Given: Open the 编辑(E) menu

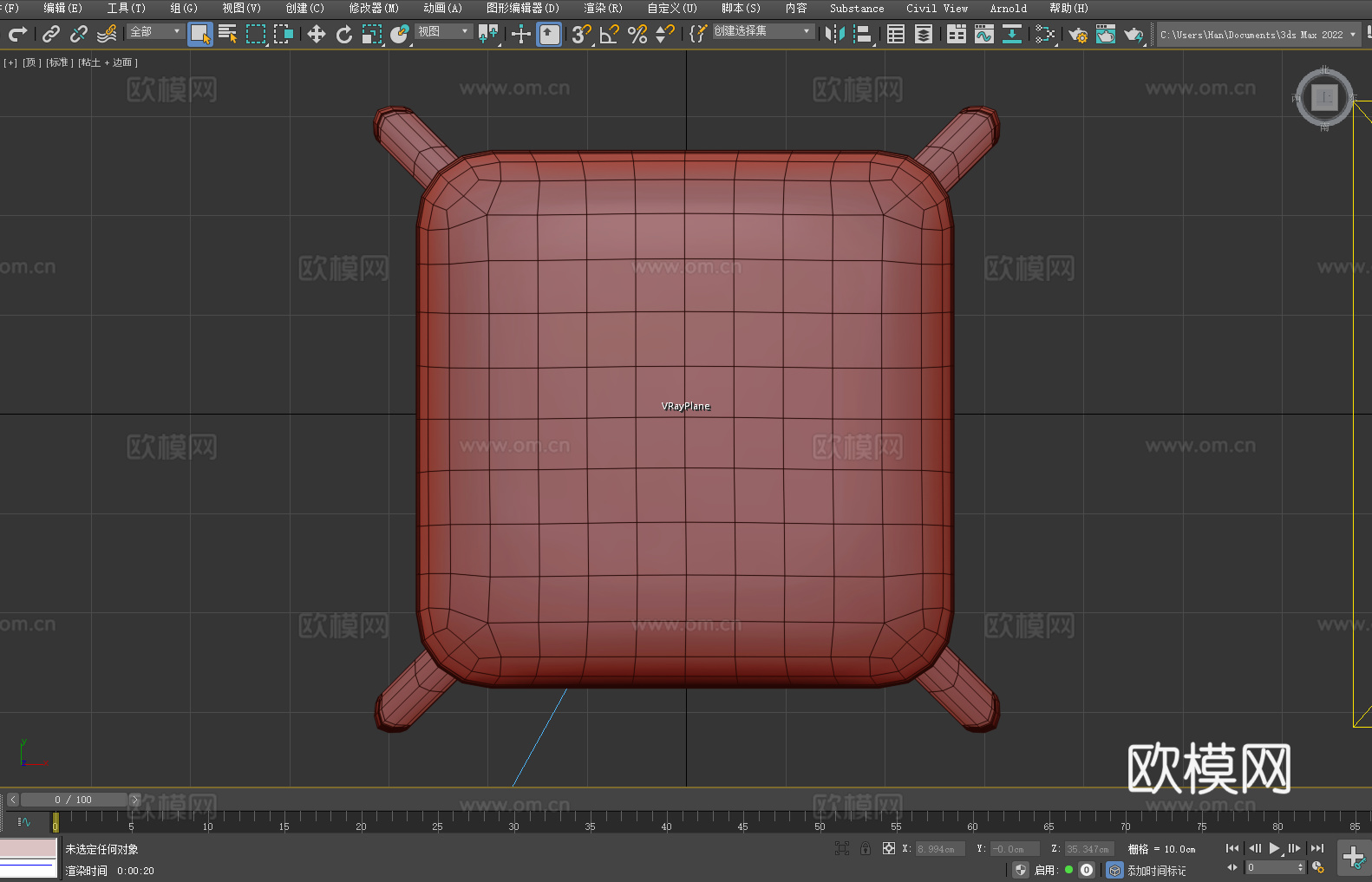Looking at the screenshot, I should (63, 8).
